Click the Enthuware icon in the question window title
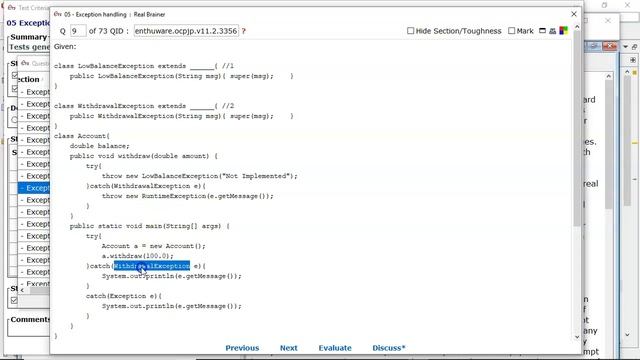The image size is (640, 360). click(x=58, y=14)
